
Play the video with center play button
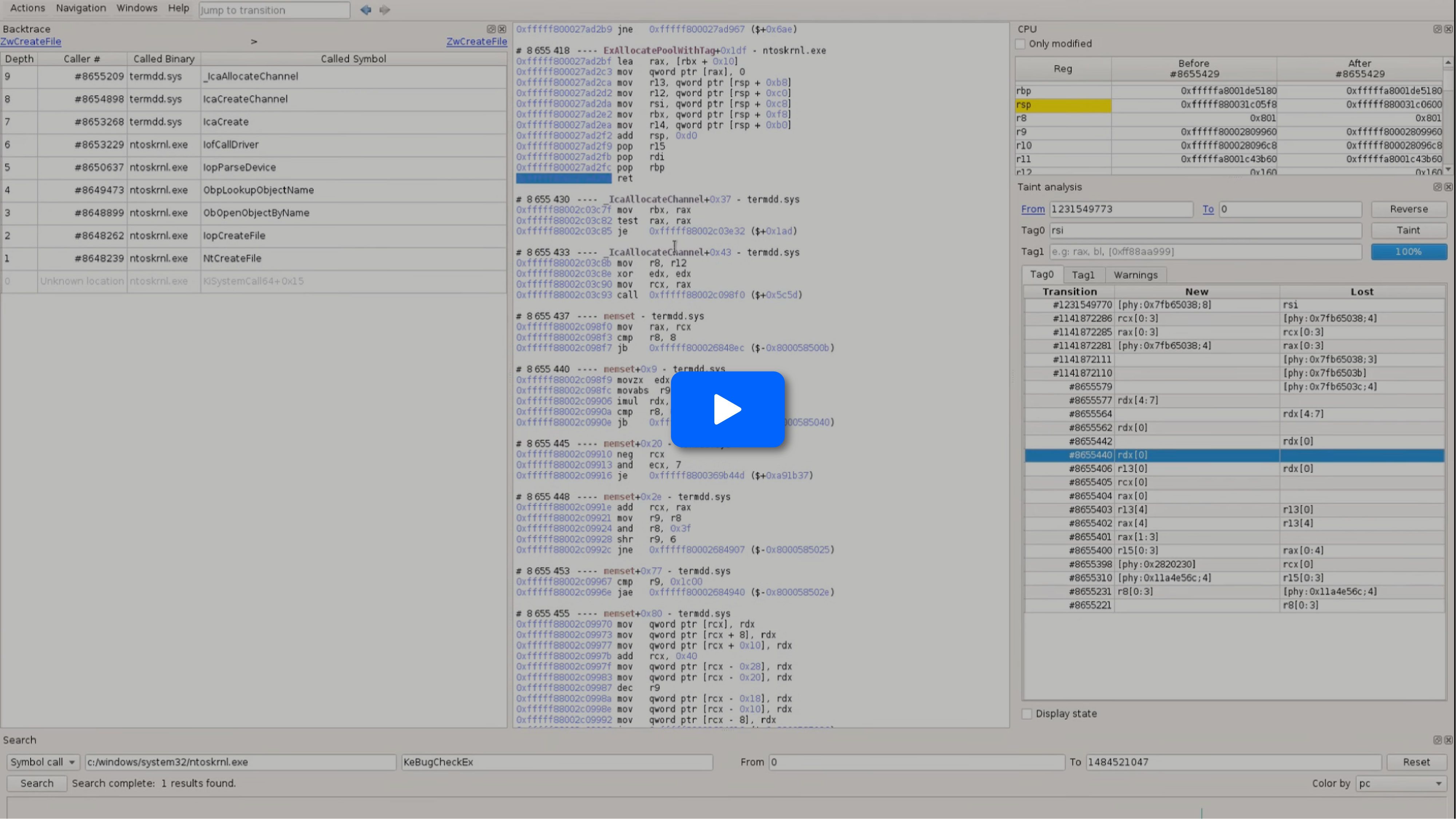point(727,409)
